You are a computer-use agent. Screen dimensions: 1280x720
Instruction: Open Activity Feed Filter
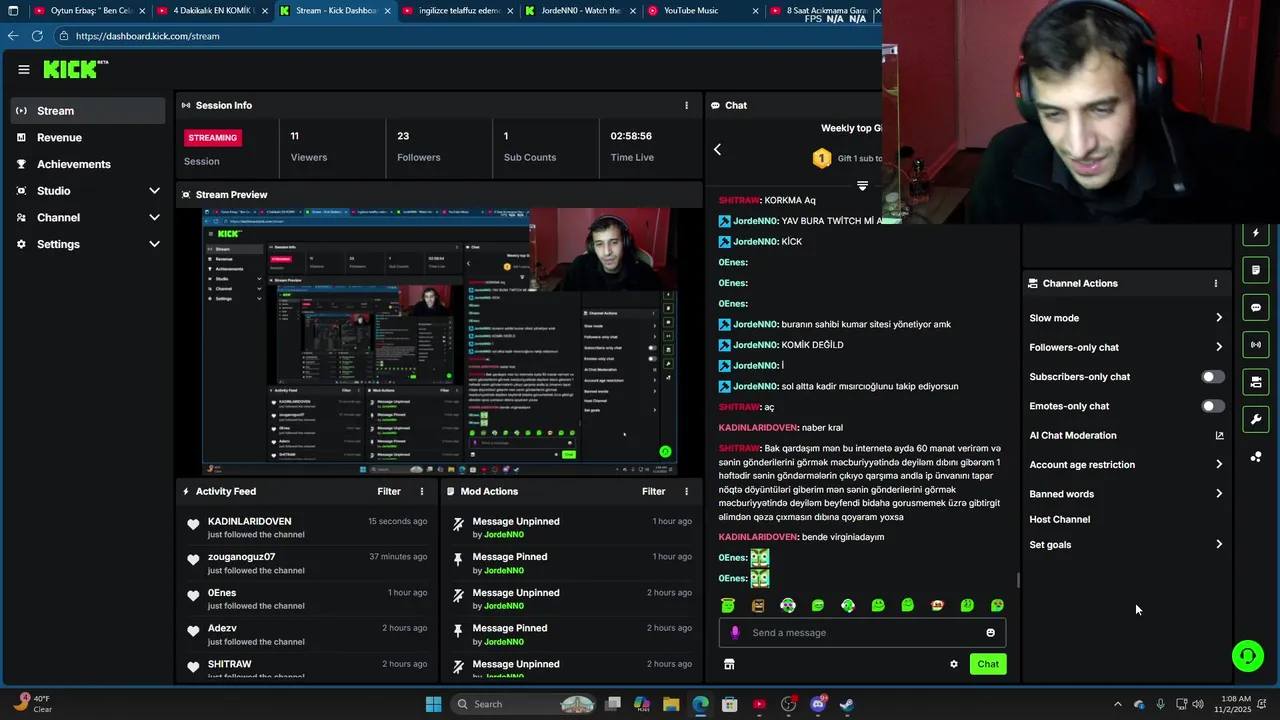click(389, 491)
